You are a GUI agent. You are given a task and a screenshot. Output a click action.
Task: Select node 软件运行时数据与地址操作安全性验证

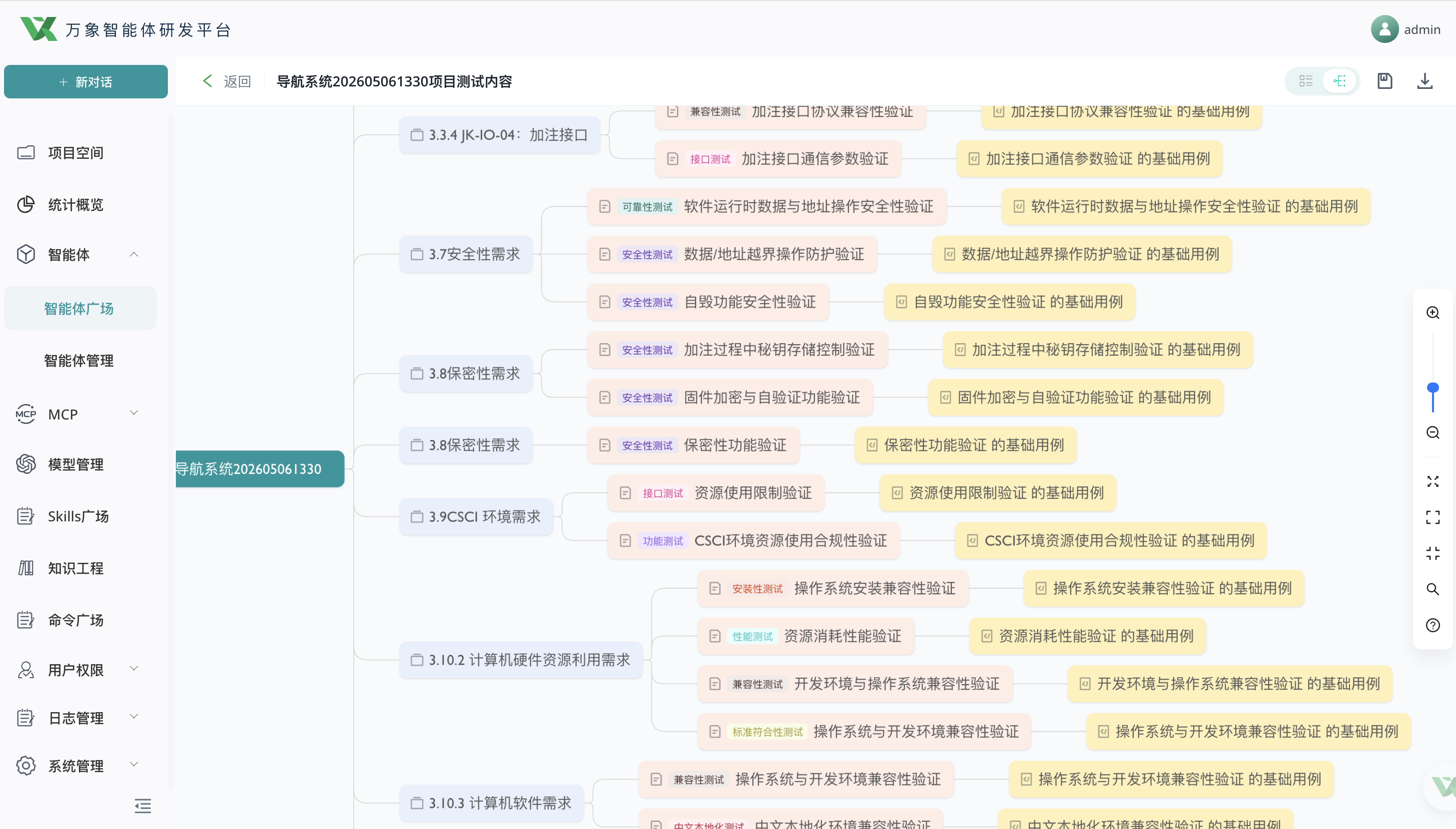(767, 206)
